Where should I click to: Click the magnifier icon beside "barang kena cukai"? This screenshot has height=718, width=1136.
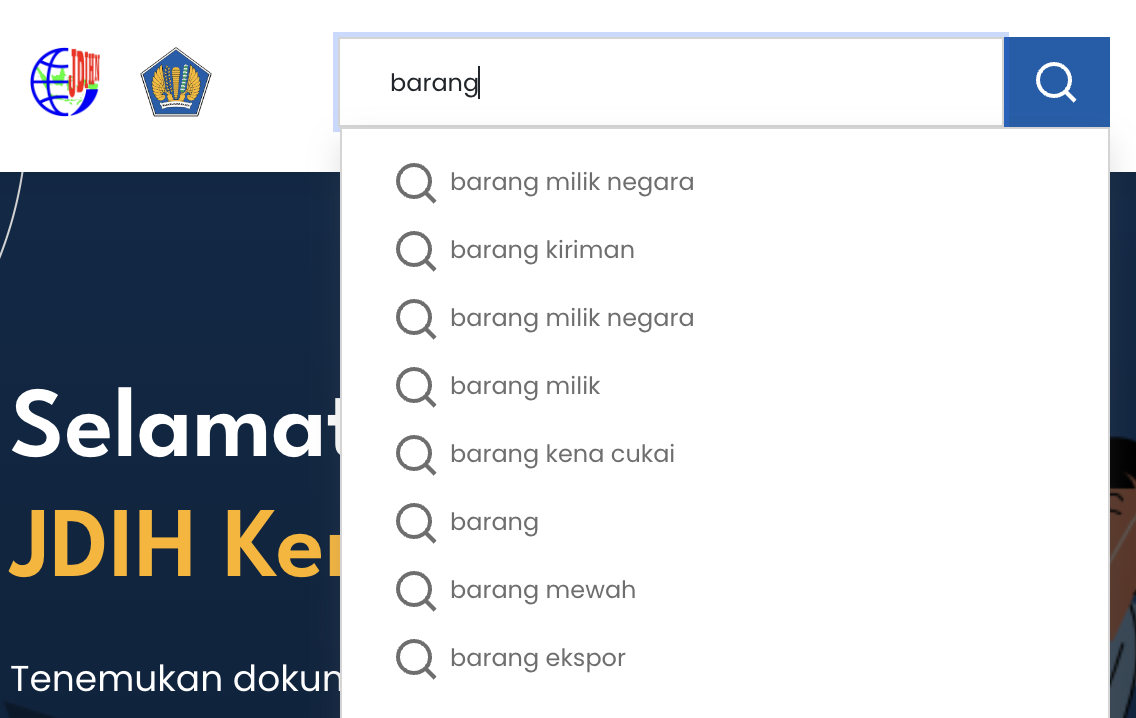tap(415, 455)
